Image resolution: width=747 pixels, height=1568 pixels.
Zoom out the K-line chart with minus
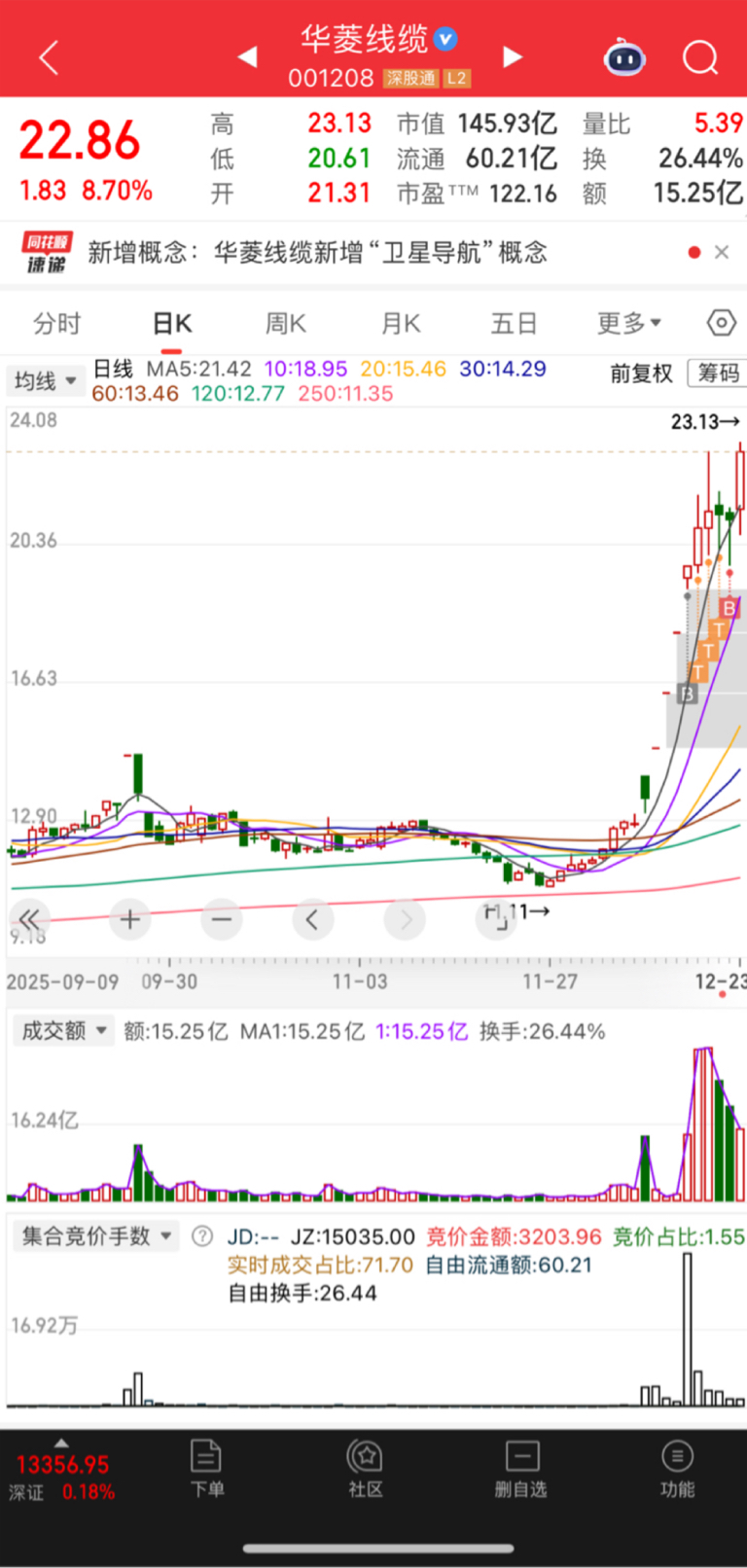[222, 919]
